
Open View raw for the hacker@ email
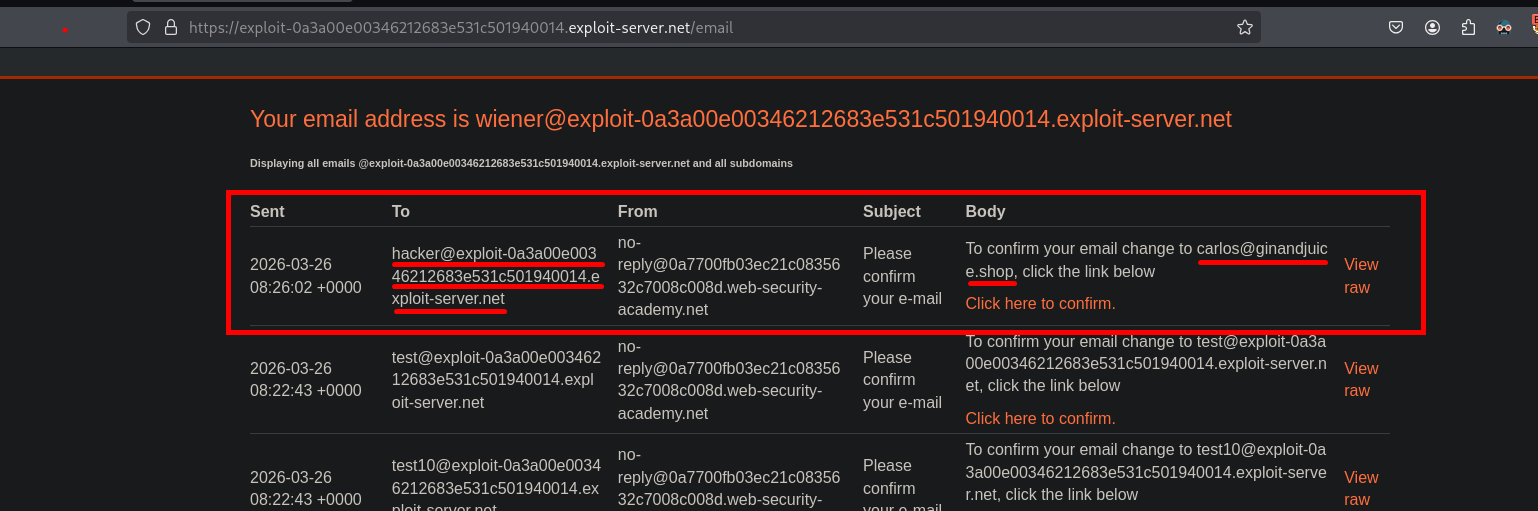[x=1360, y=276]
